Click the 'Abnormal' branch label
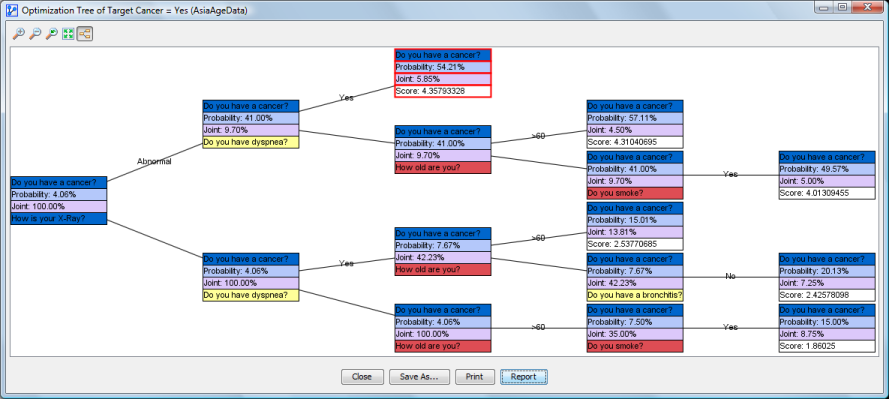Viewport: 889px width, 399px height. click(x=154, y=162)
